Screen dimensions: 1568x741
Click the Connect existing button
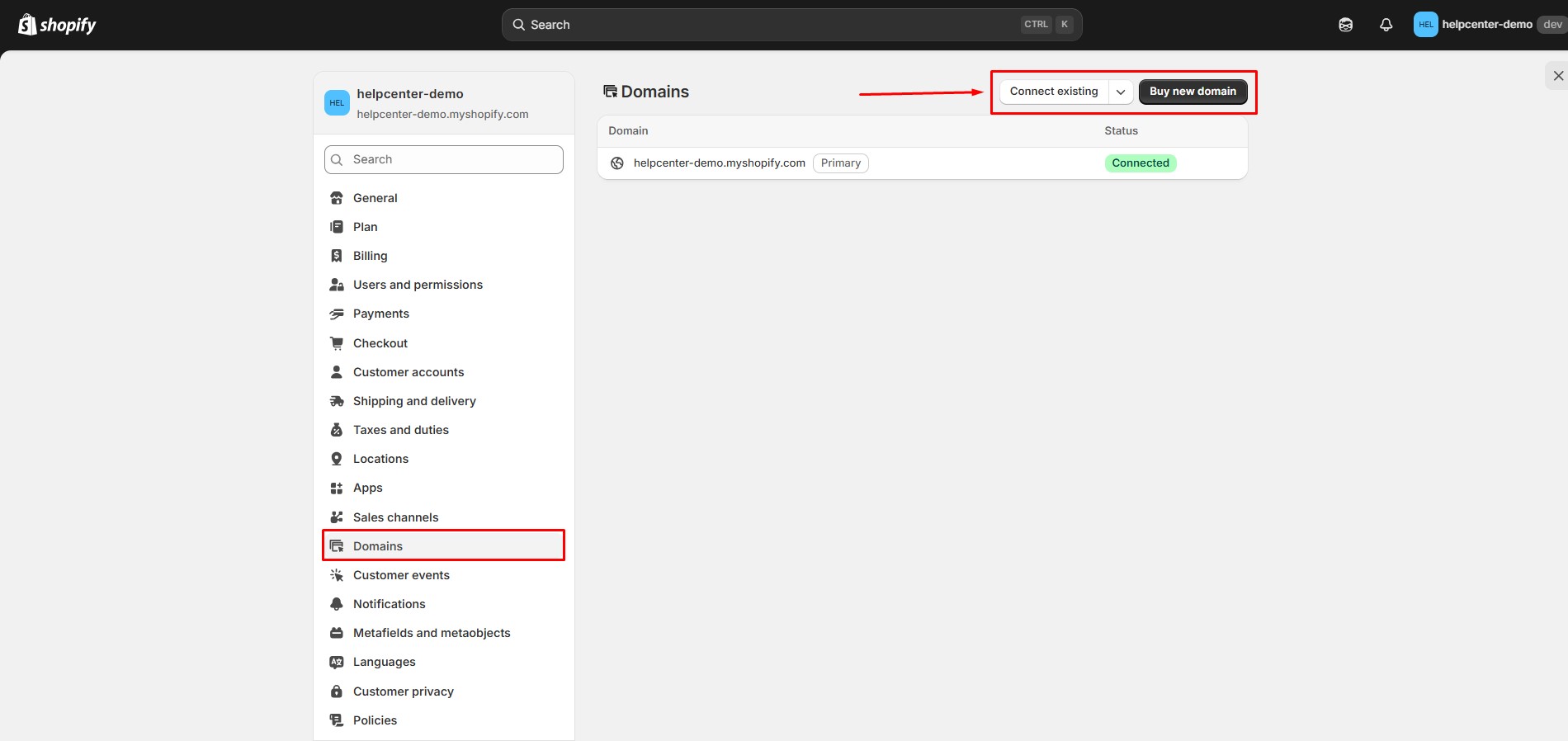pos(1054,92)
